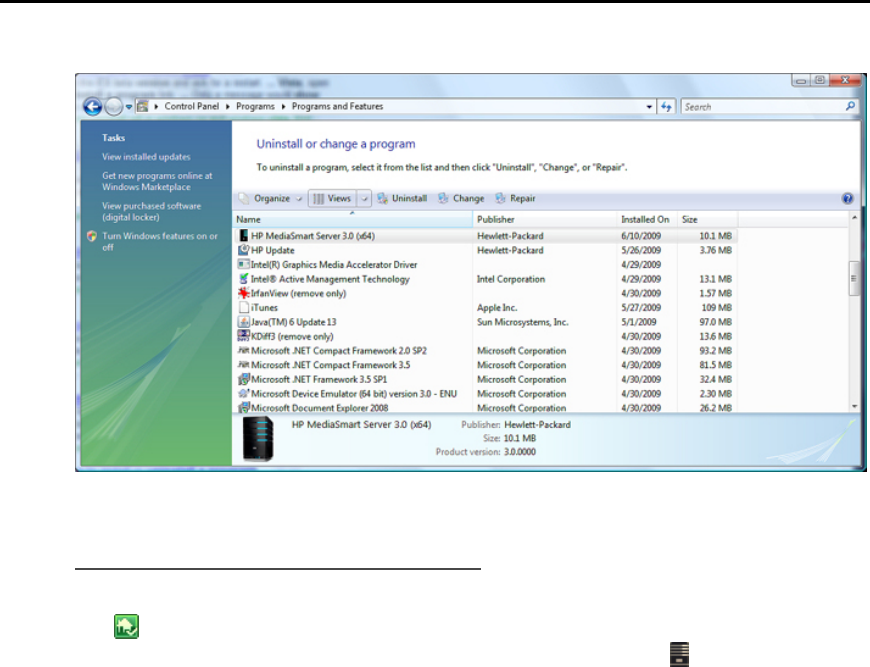
Task: Click the 97.0 MB size cell
Action: click(x=715, y=322)
